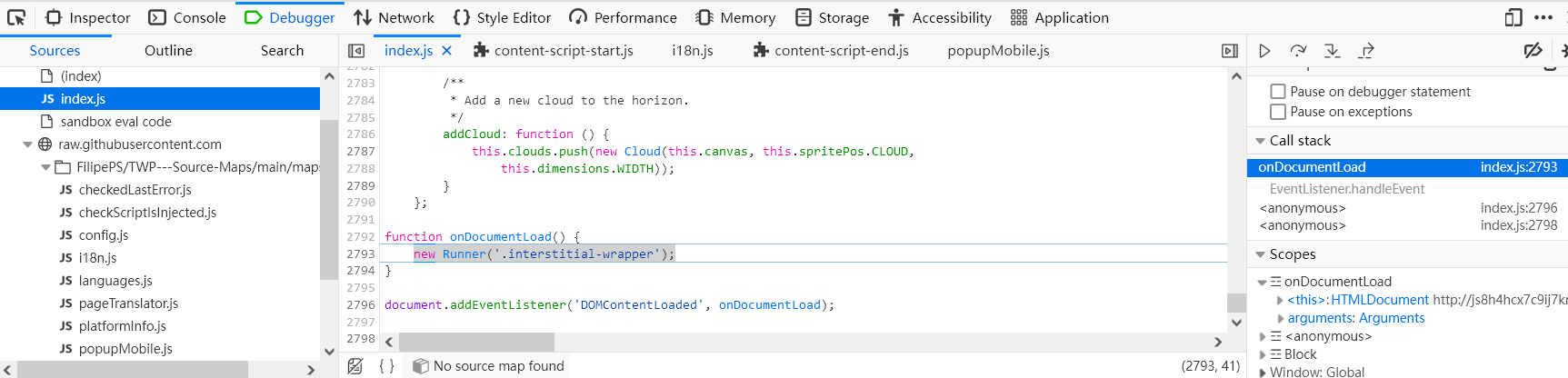Click the pretty print braces icon
This screenshot has width=1568, height=378.
(x=386, y=366)
